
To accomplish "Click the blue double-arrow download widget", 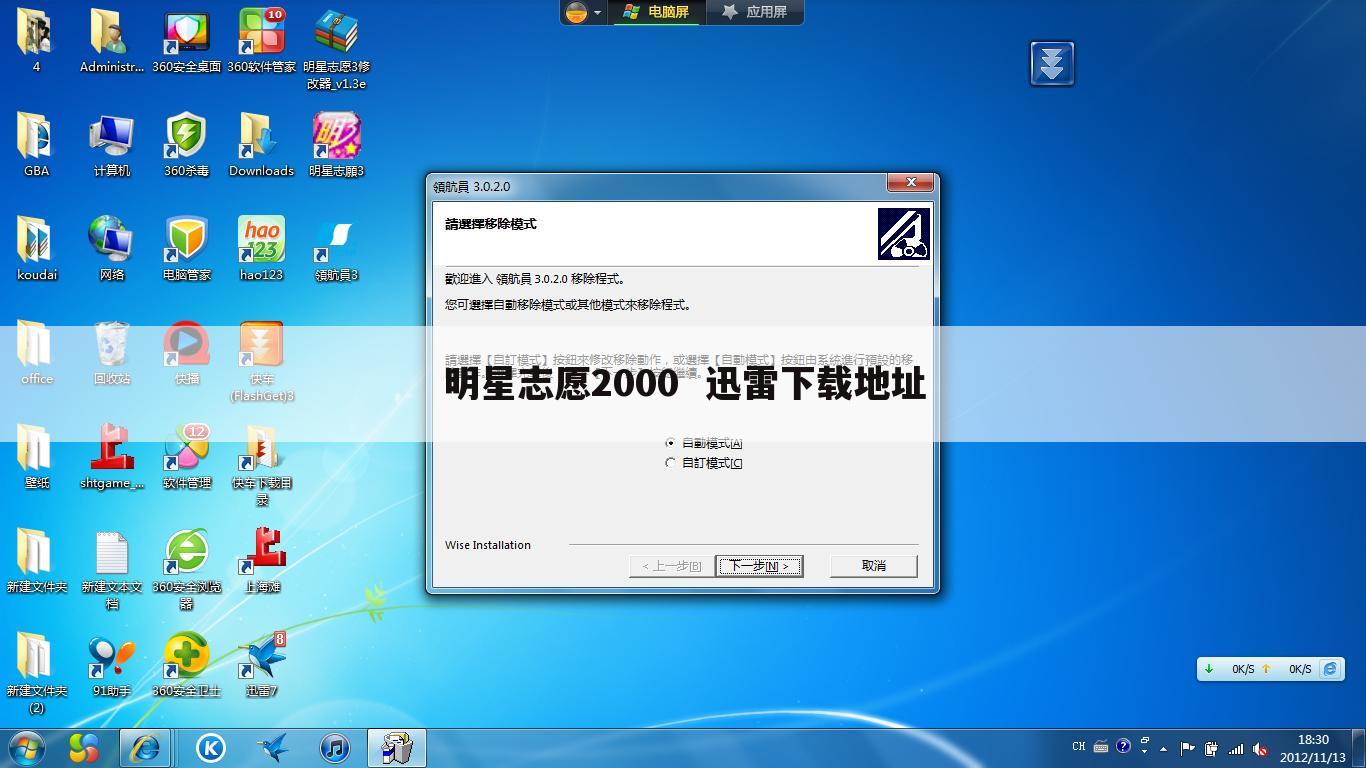I will [1052, 64].
